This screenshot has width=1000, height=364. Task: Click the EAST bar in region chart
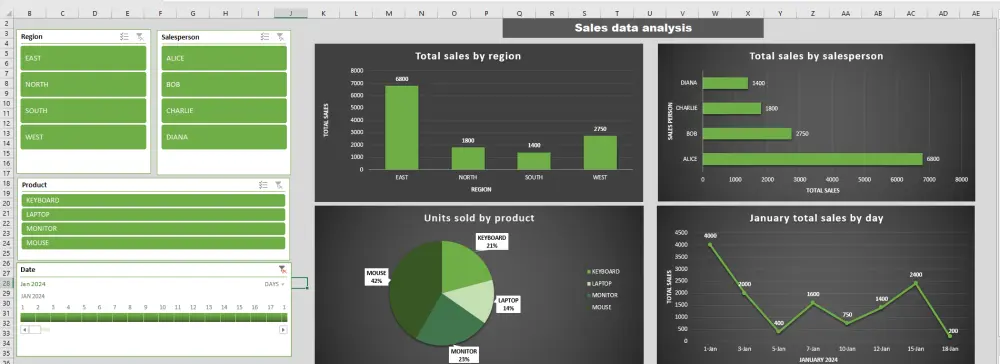[x=402, y=127]
